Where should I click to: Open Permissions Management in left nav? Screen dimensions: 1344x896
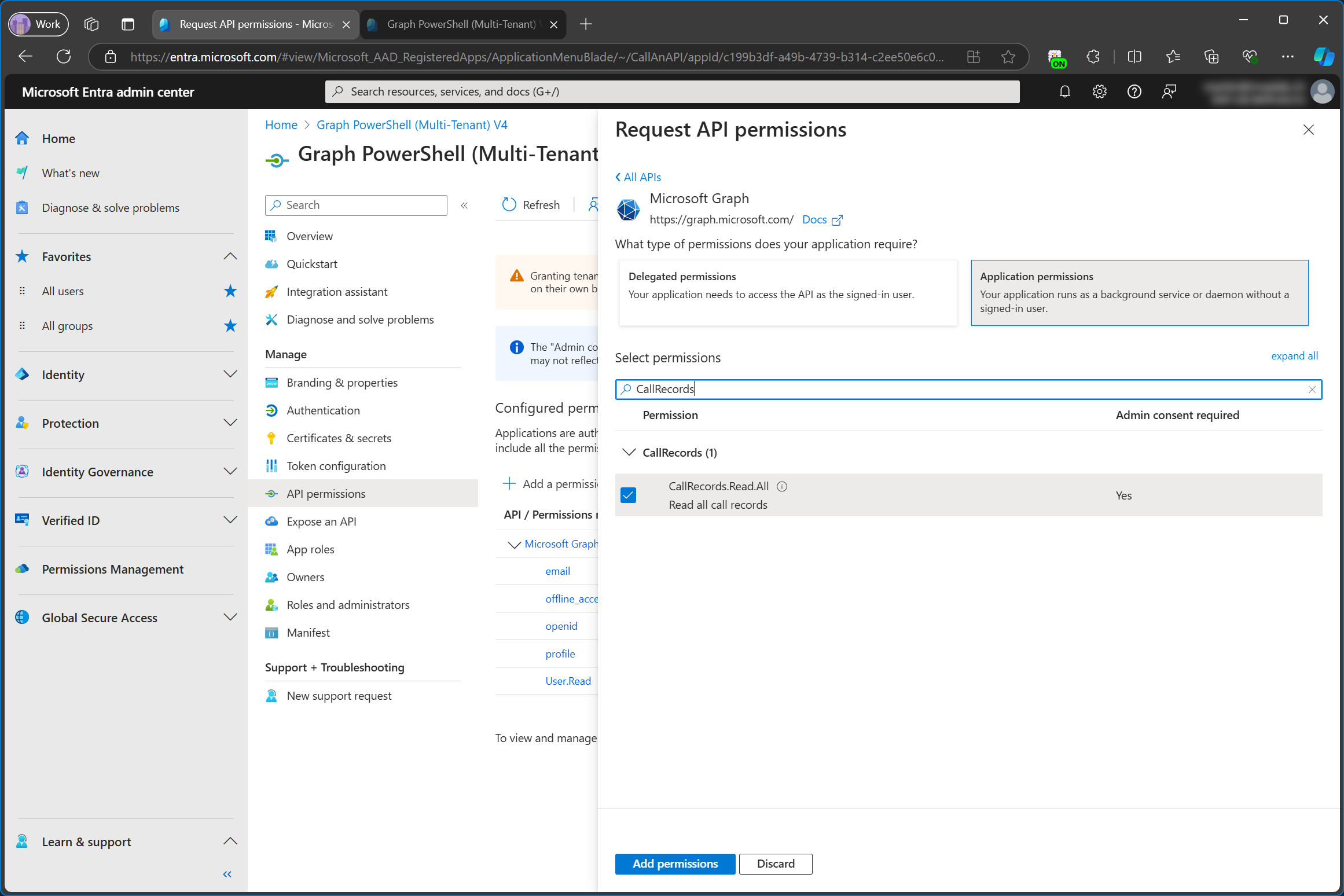(112, 569)
